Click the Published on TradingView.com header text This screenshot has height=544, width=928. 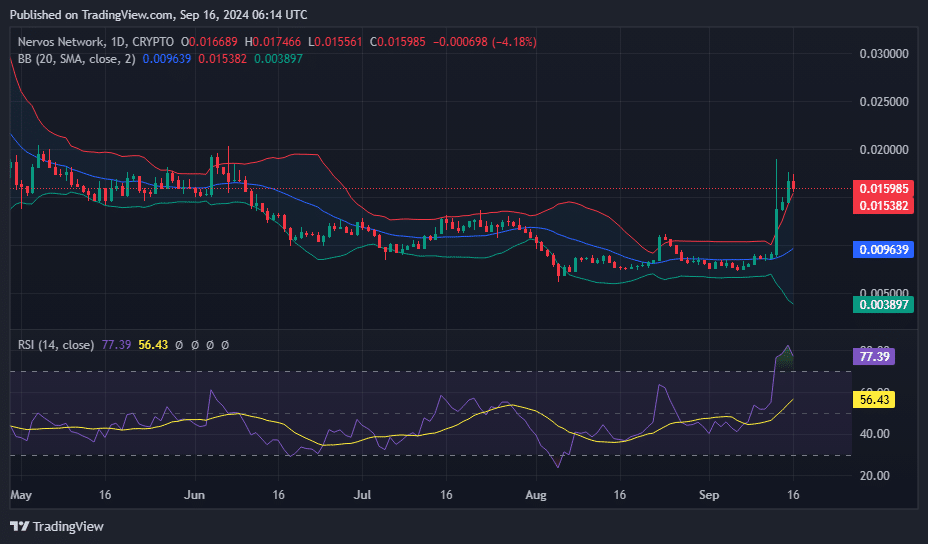tap(159, 15)
